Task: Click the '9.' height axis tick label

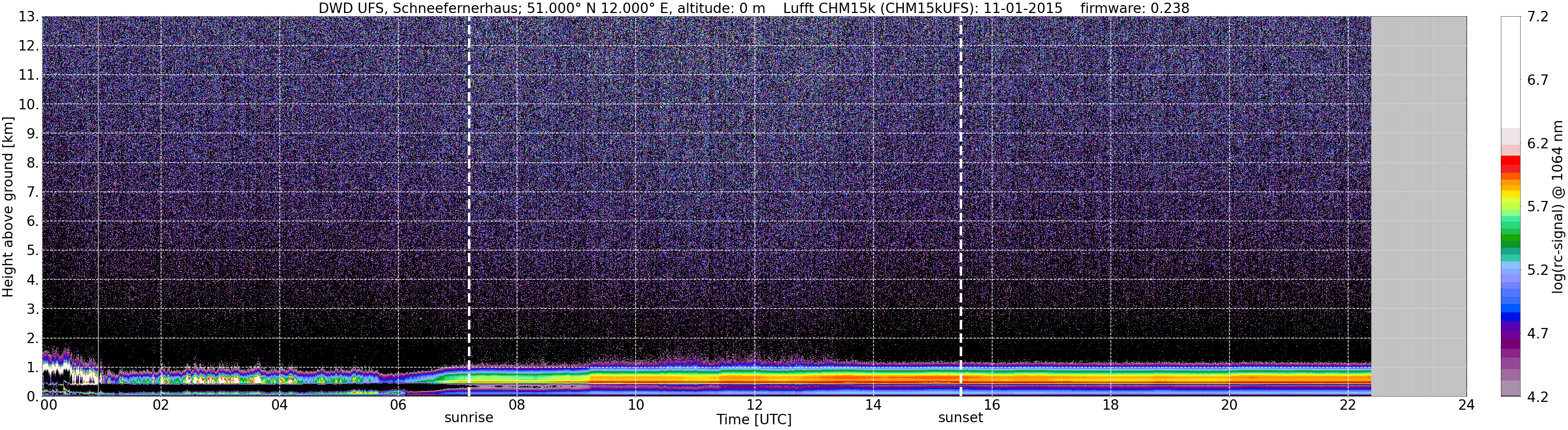Action: (33, 134)
